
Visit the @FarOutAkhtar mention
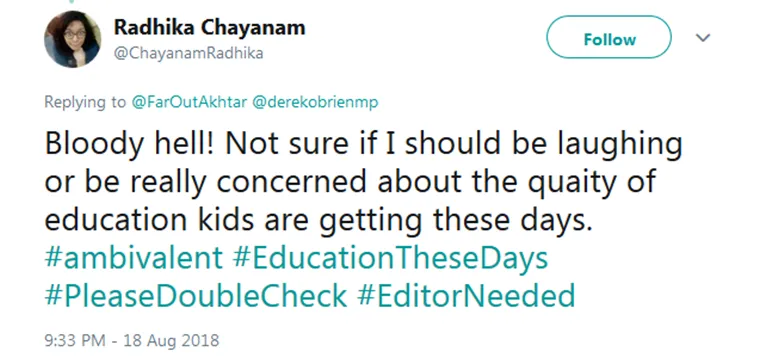pos(187,102)
